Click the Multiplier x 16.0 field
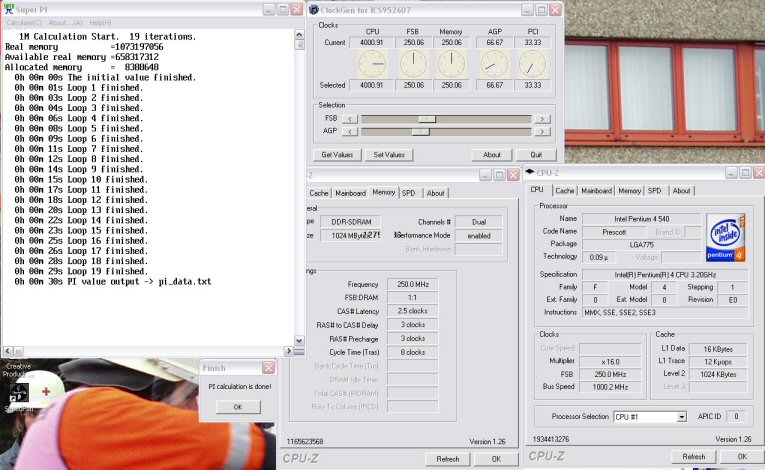Screen dimensions: 765x470 point(610,362)
